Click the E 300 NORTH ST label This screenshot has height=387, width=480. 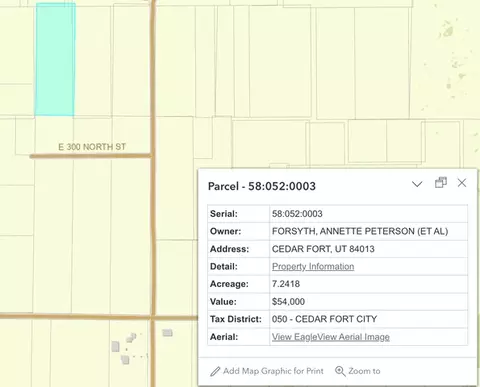pyautogui.click(x=92, y=147)
